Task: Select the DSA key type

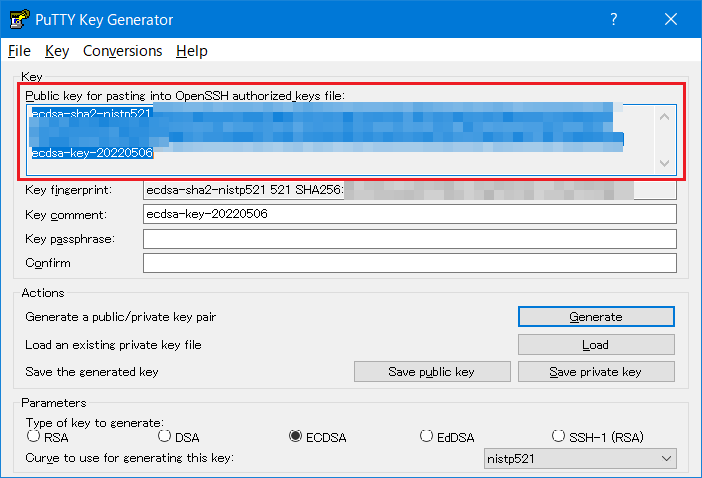Action: (x=165, y=436)
